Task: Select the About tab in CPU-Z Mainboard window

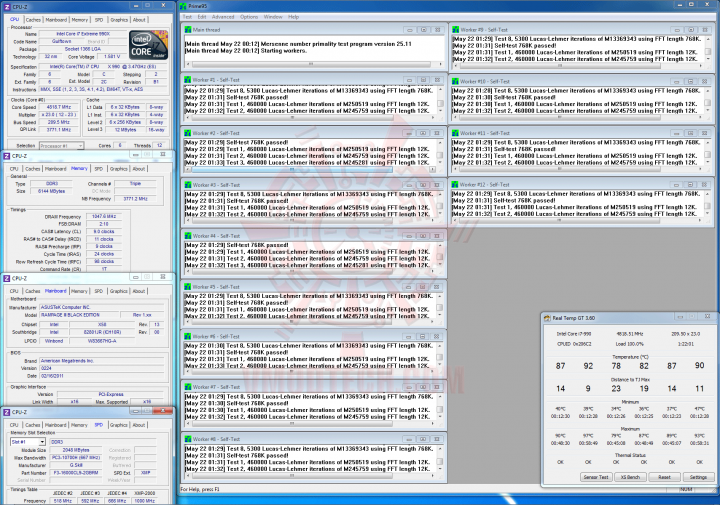Action: 139,291
